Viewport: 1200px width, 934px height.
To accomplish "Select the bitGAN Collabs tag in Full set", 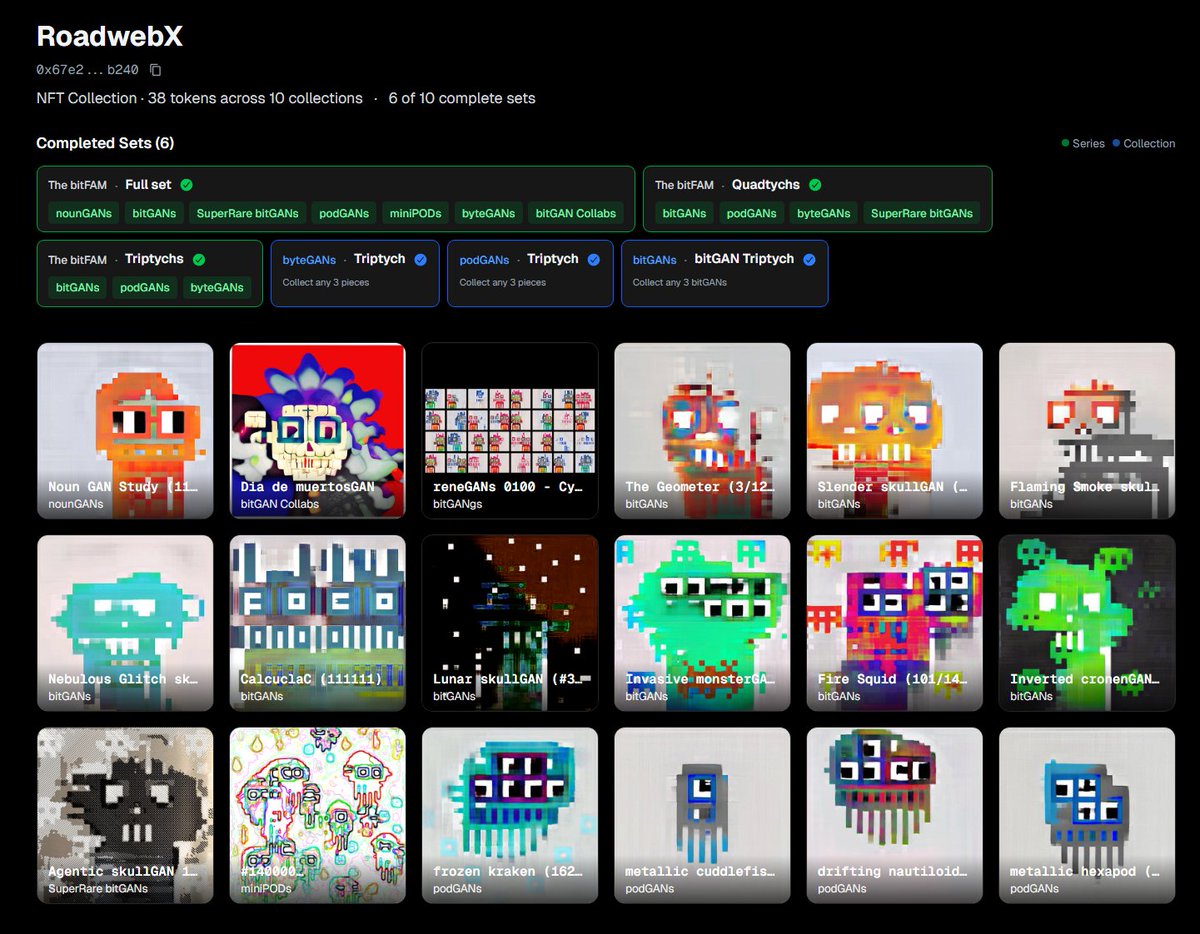I will click(x=575, y=213).
